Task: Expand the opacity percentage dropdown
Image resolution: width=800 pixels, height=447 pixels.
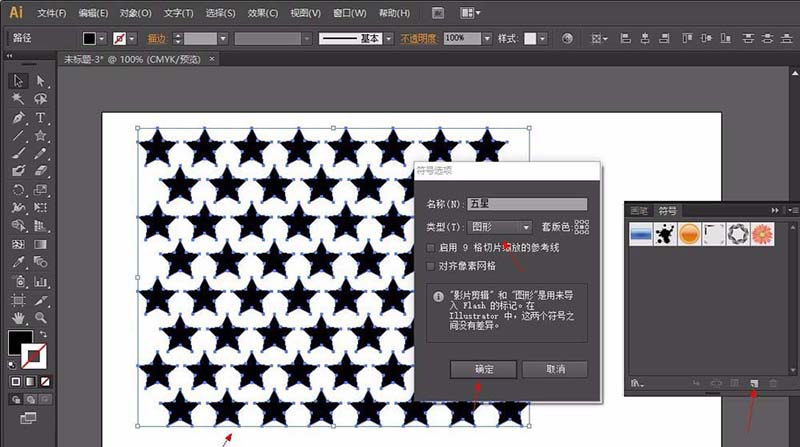Action: [x=485, y=38]
